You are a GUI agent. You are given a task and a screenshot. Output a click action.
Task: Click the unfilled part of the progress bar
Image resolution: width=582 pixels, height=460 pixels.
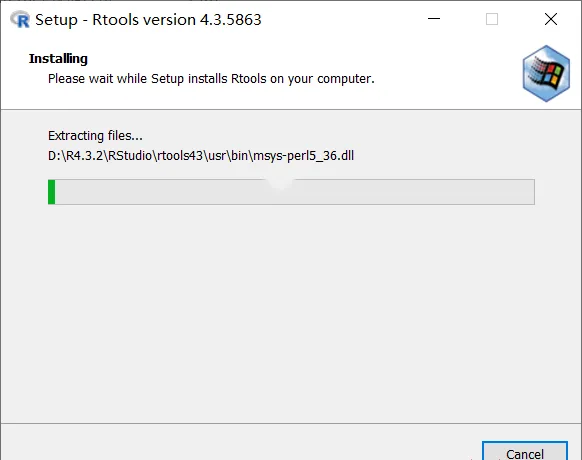click(295, 192)
